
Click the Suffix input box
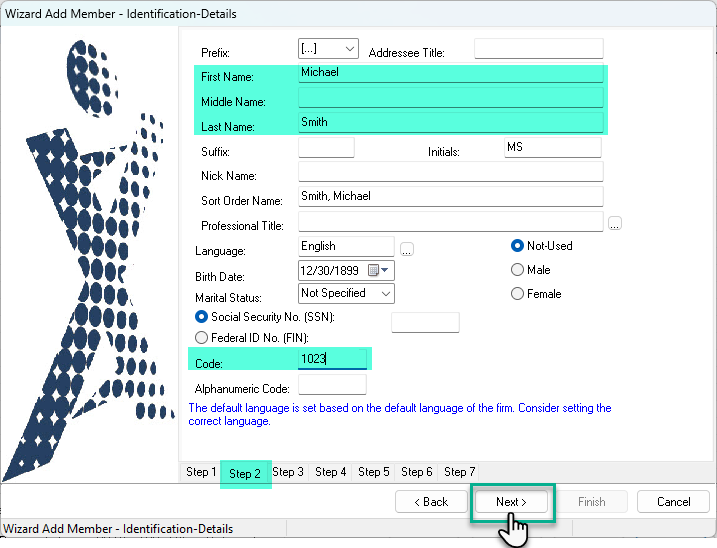click(x=326, y=148)
